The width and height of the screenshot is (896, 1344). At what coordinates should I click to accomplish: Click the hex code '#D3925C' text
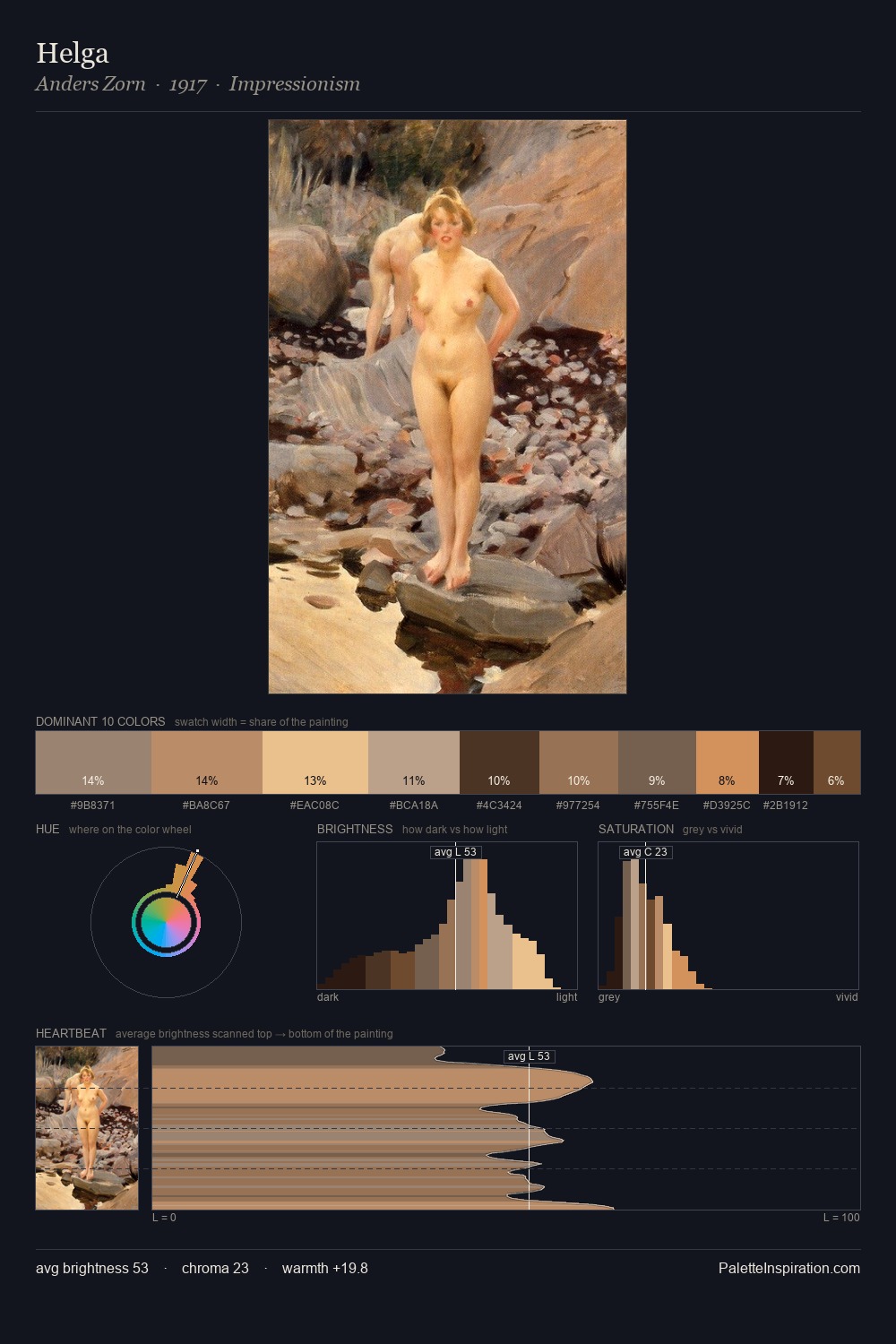(x=727, y=805)
